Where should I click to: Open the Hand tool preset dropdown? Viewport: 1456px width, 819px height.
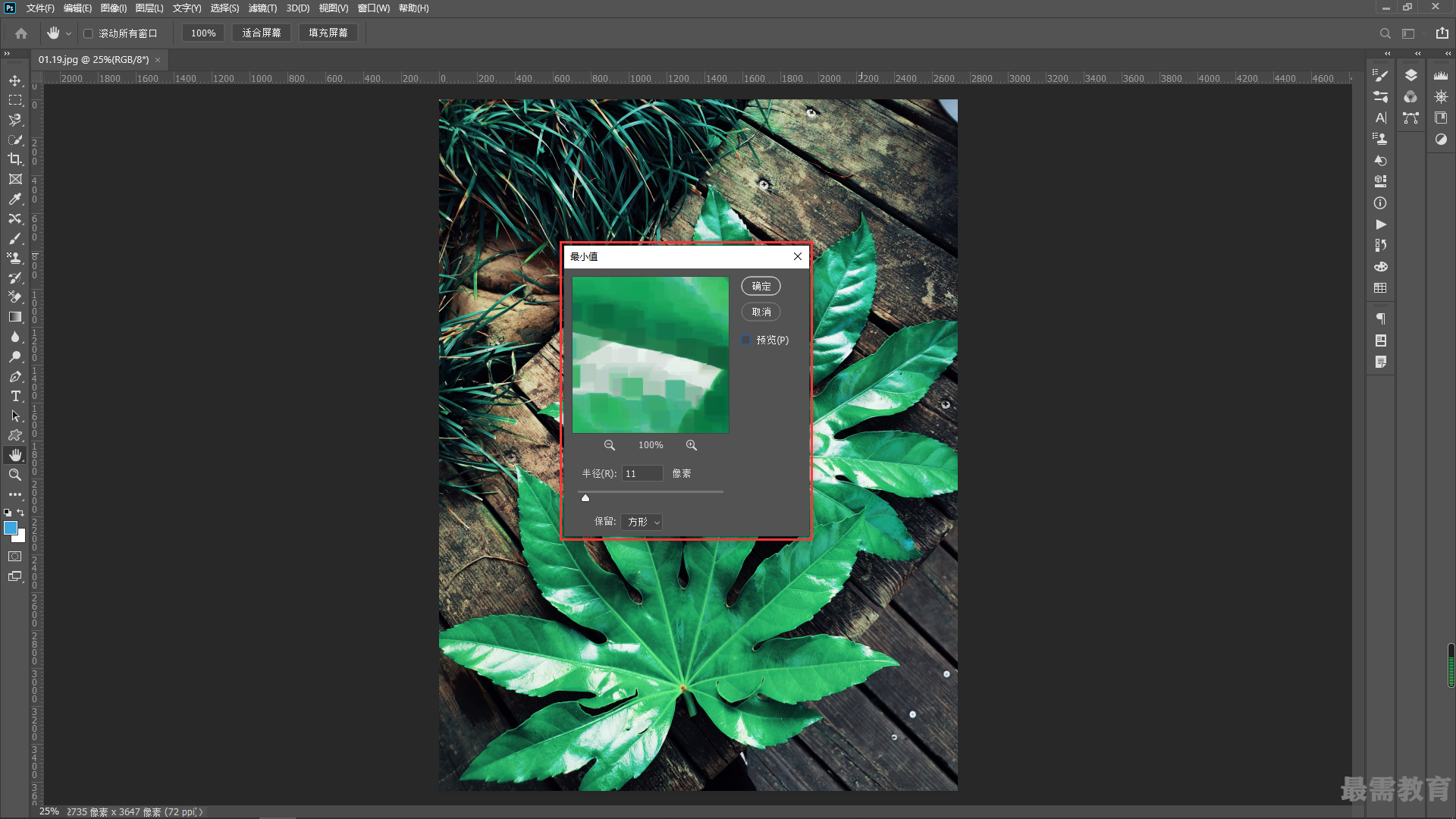pos(68,33)
